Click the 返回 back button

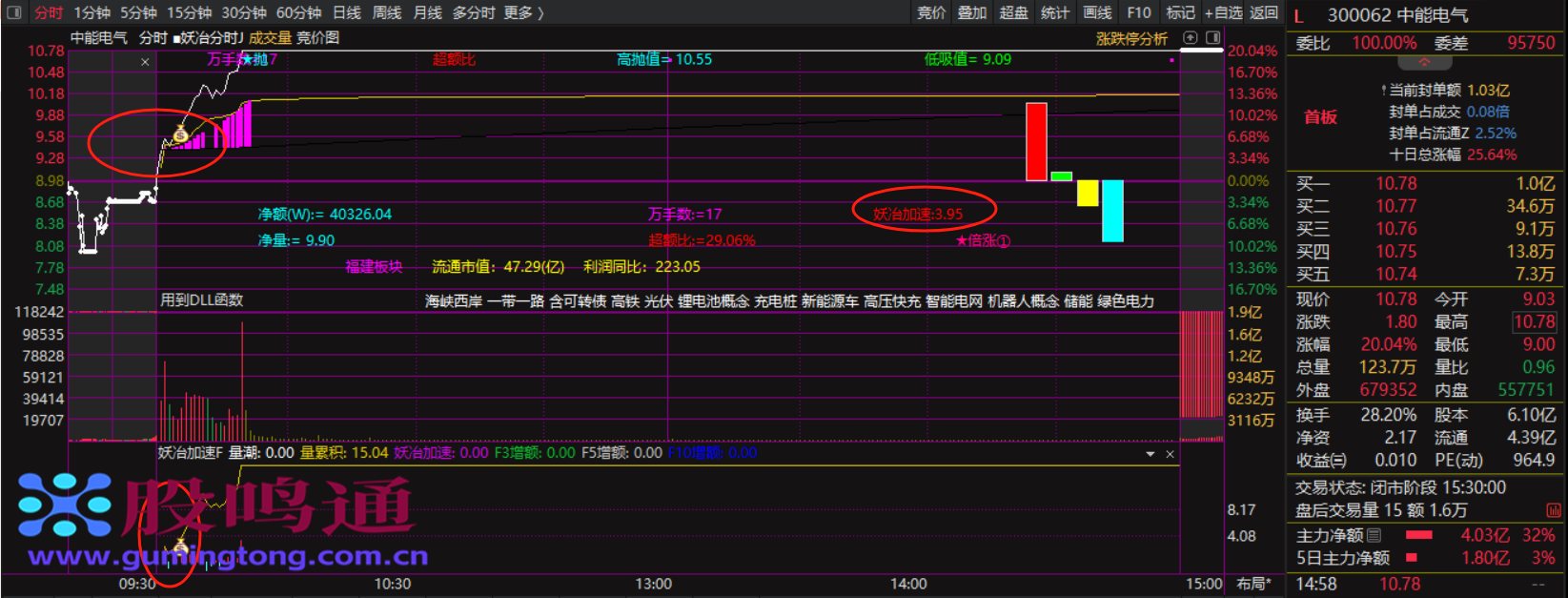1264,12
